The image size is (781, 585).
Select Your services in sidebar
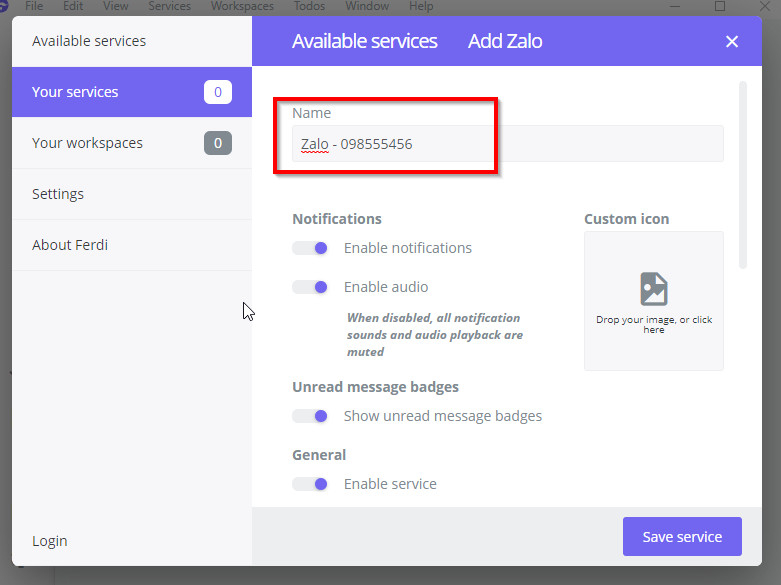pyautogui.click(x=132, y=92)
